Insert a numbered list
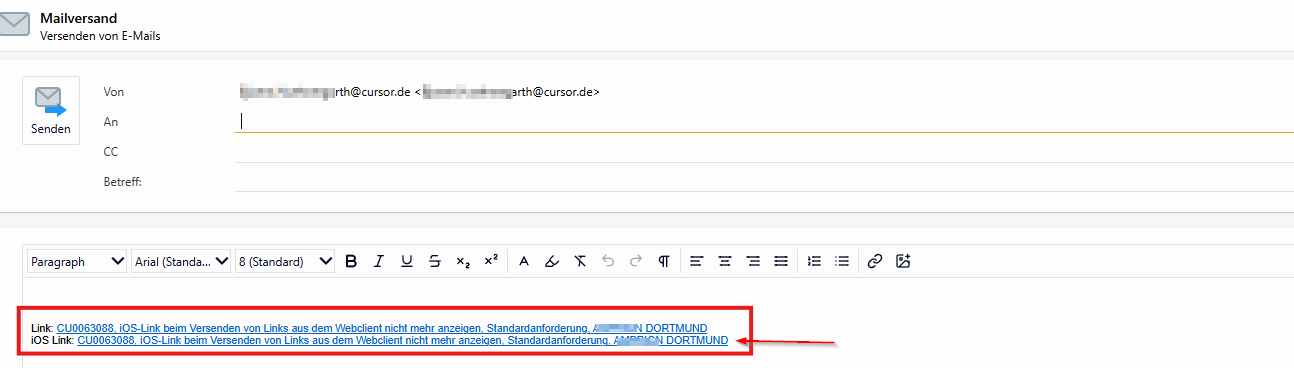 (814, 261)
